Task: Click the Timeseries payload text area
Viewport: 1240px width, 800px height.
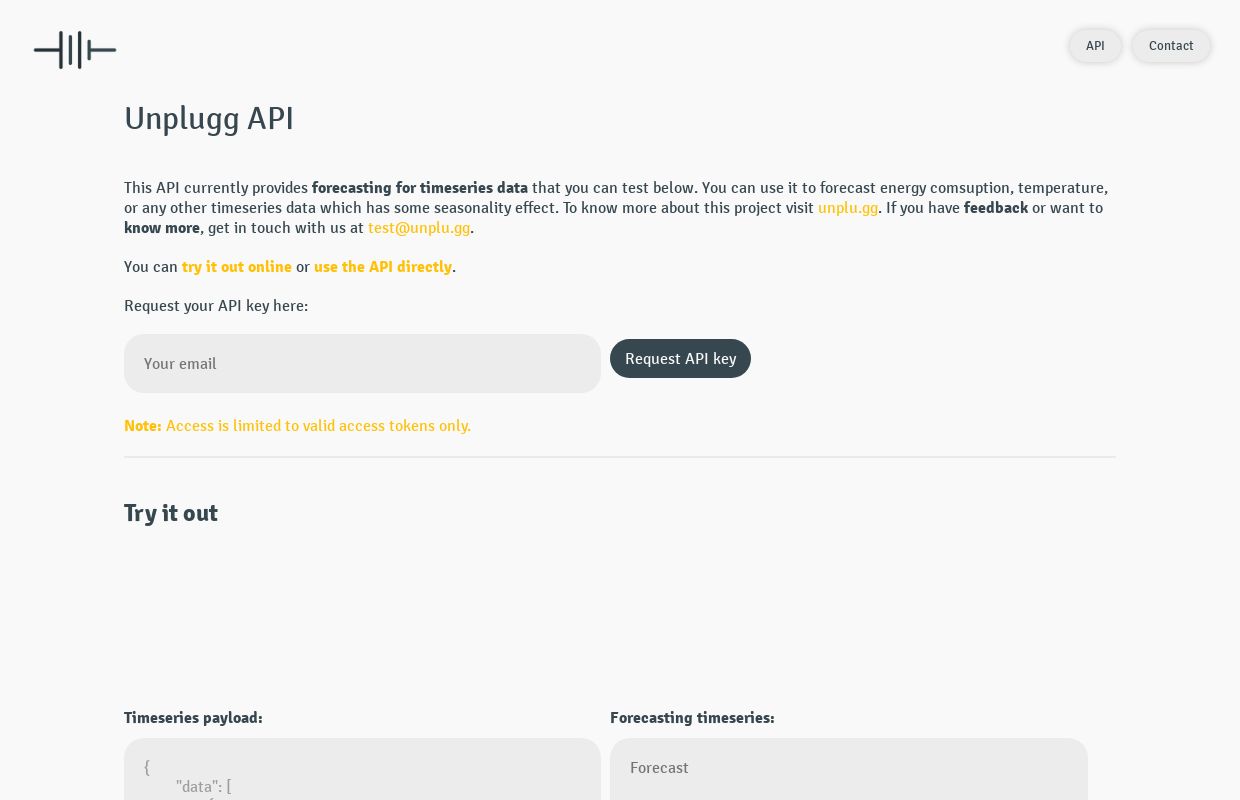Action: coord(362,769)
